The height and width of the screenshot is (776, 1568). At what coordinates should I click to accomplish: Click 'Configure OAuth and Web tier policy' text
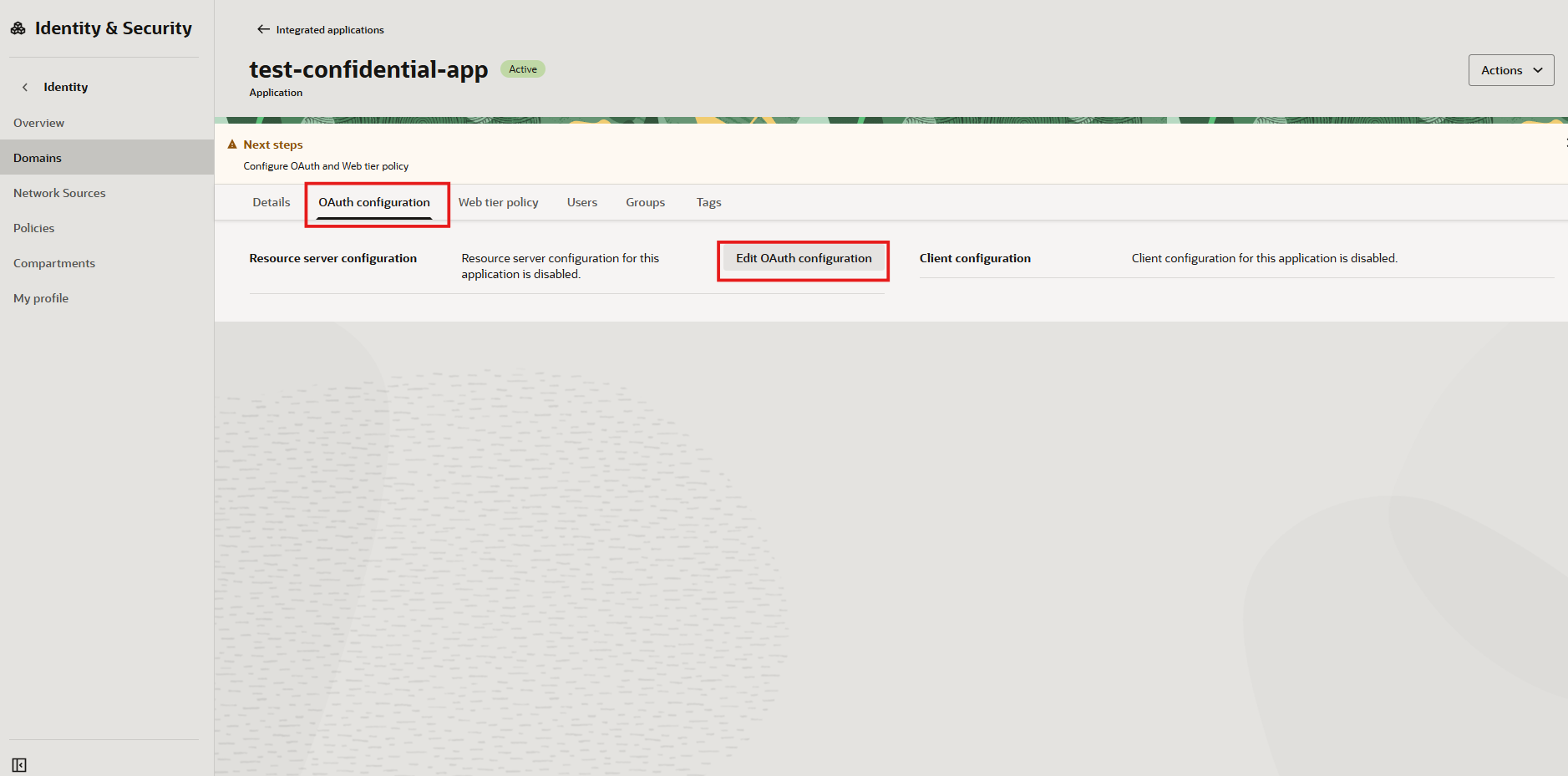coord(326,166)
